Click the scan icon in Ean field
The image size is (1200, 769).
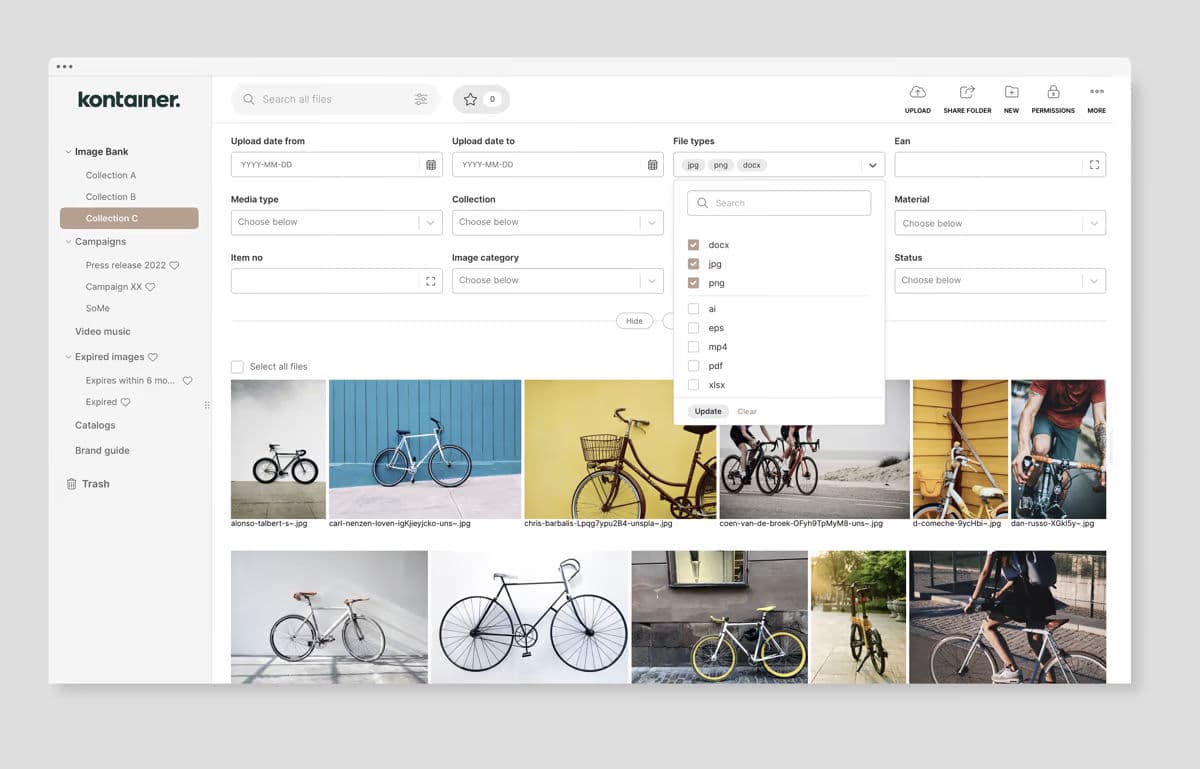1094,165
